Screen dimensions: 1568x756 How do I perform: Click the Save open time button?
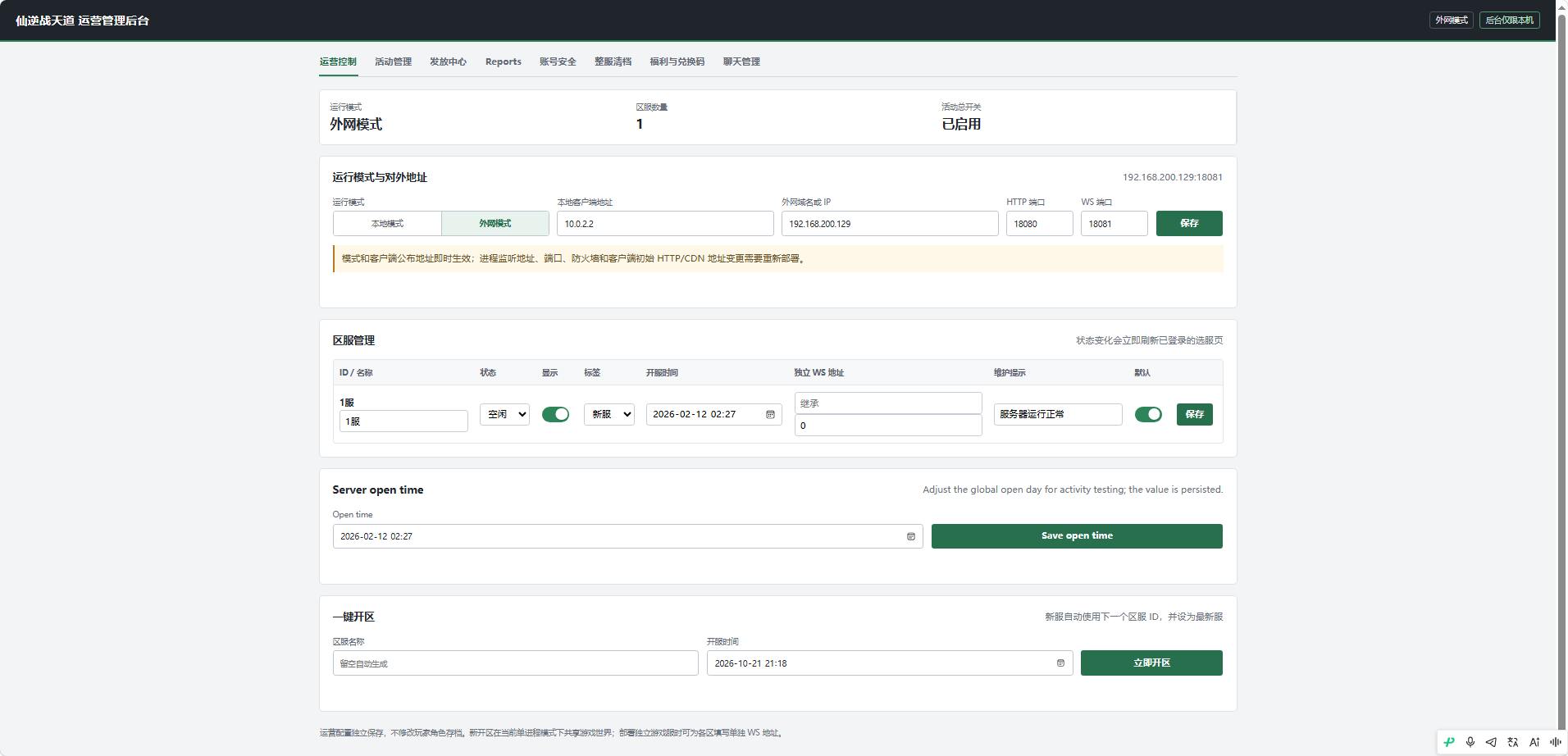(x=1077, y=536)
